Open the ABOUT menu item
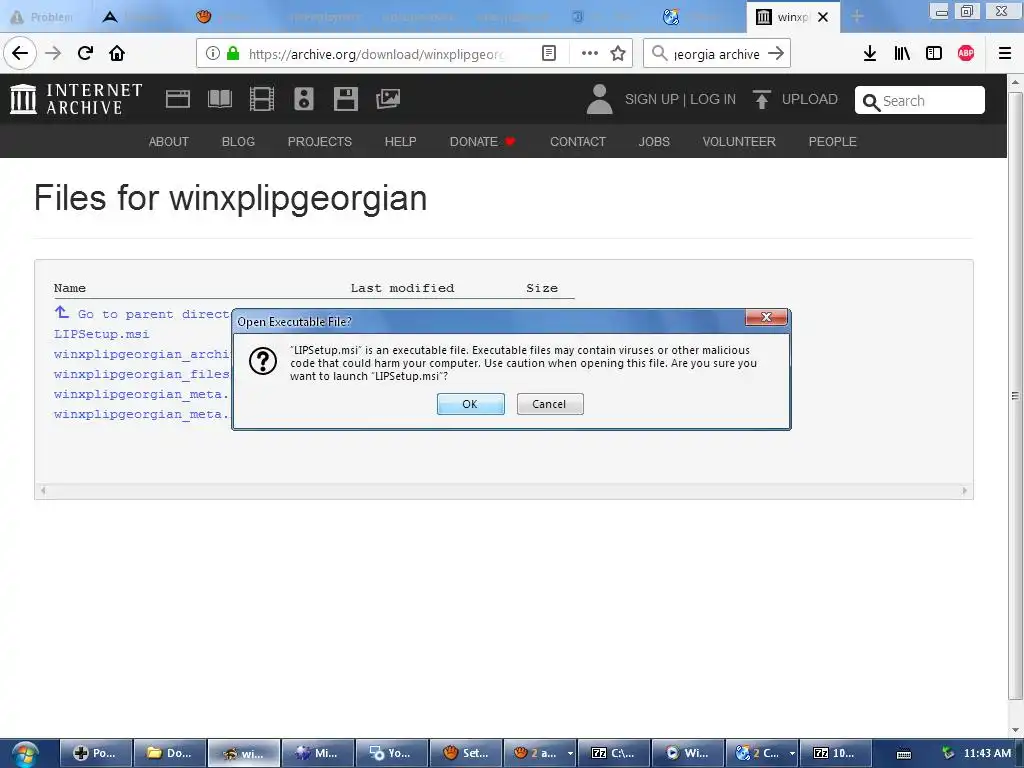This screenshot has height=768, width=1024. click(168, 142)
